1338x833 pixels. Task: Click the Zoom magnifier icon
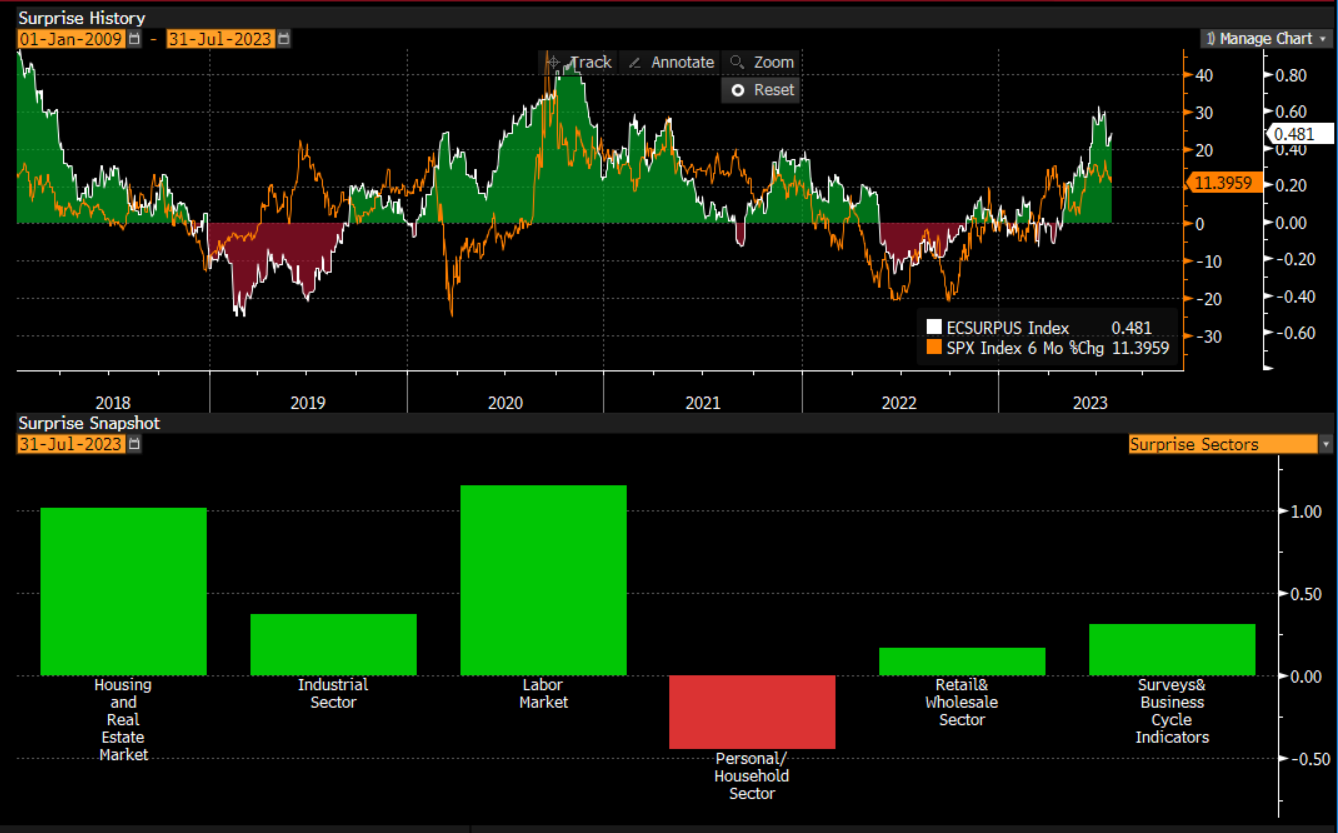pos(737,62)
